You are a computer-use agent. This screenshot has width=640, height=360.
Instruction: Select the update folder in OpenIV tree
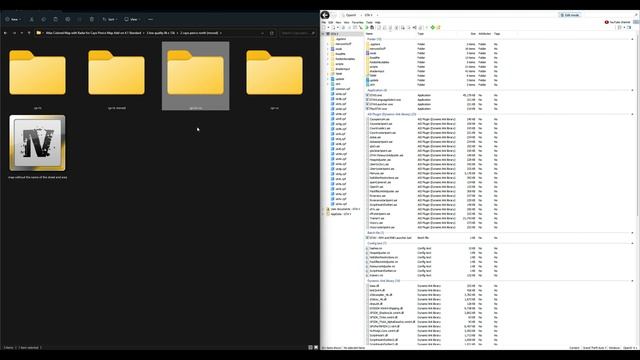(340, 79)
